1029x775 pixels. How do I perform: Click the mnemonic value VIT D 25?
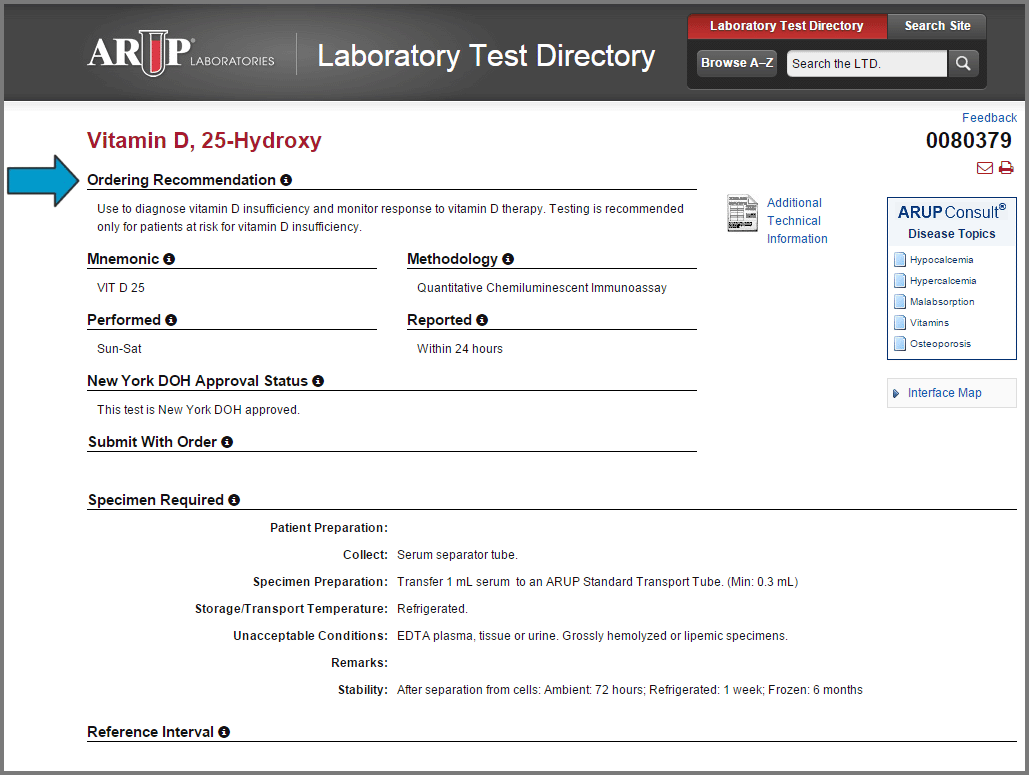click(x=121, y=288)
